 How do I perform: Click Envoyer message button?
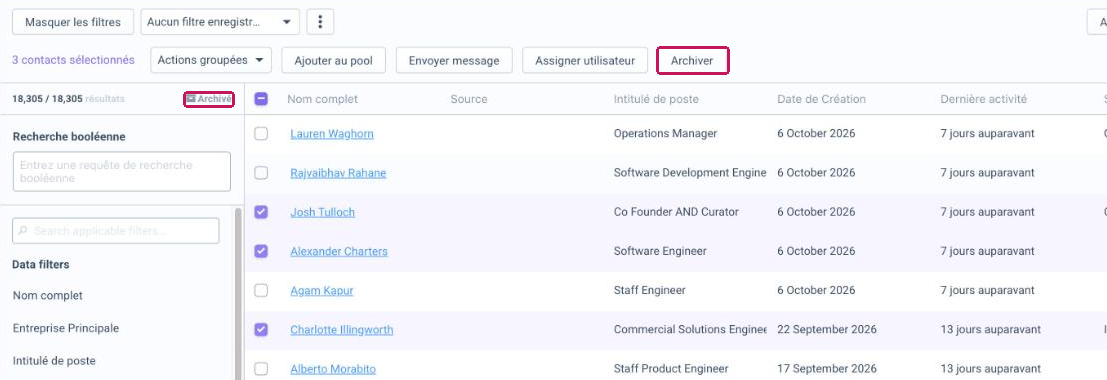click(x=454, y=61)
